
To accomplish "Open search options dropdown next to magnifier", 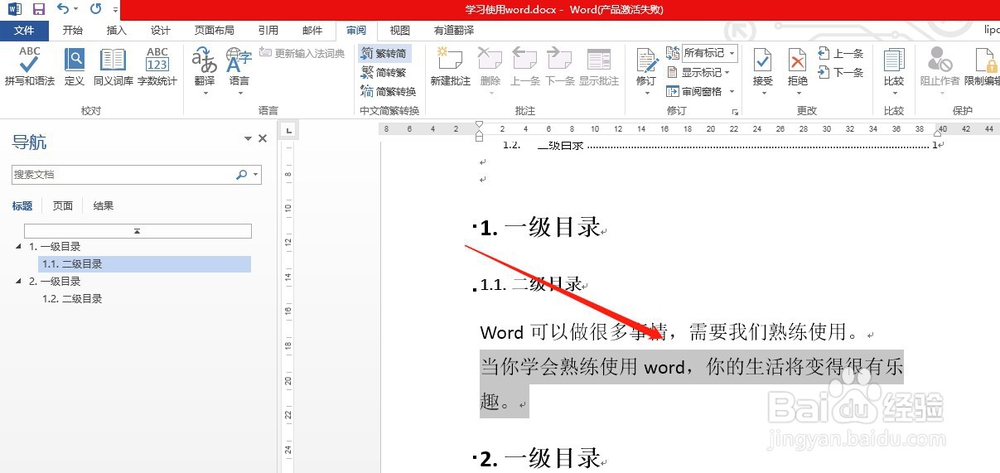I will click(256, 175).
